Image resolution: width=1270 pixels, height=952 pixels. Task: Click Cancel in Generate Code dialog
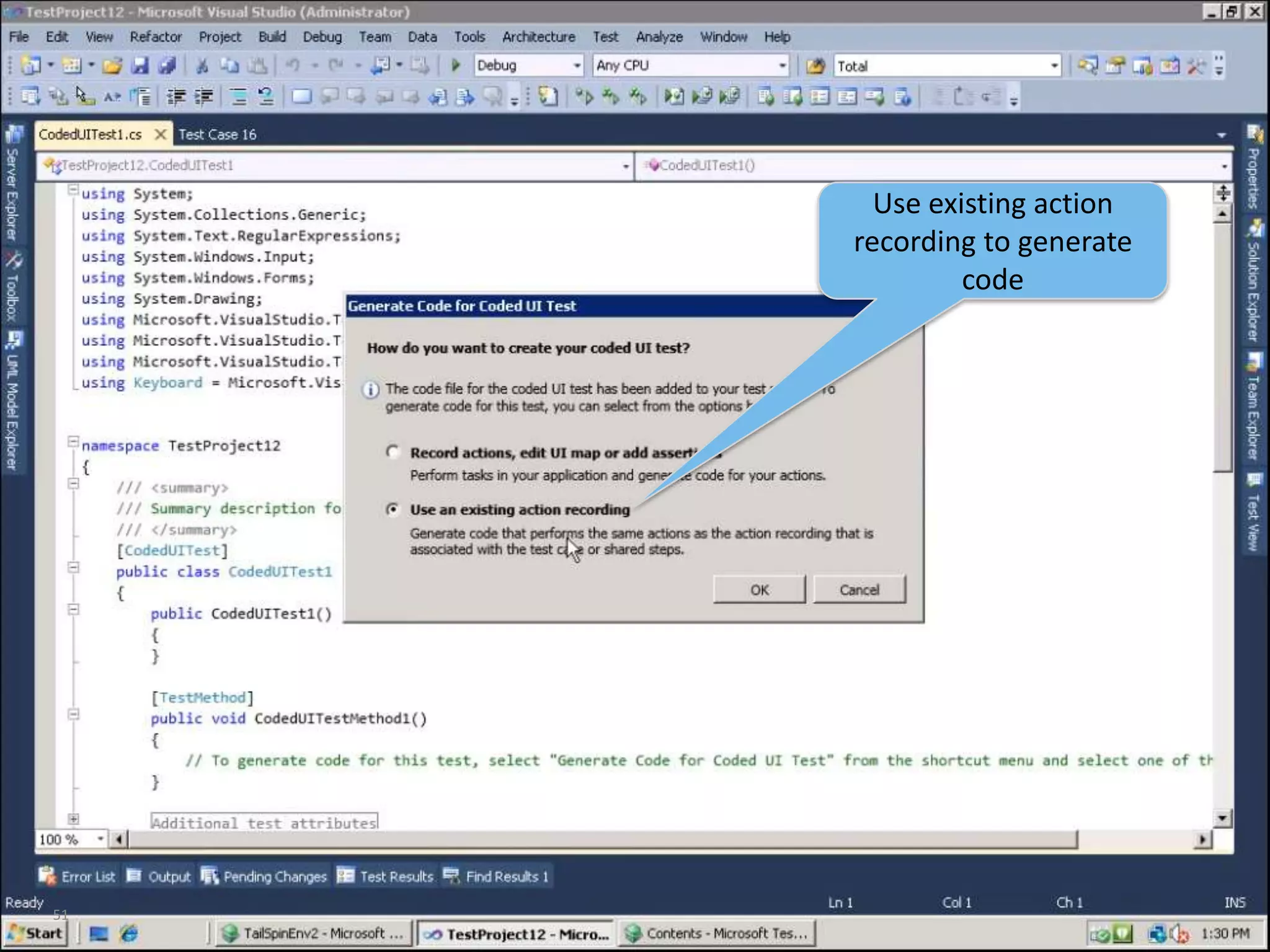859,589
